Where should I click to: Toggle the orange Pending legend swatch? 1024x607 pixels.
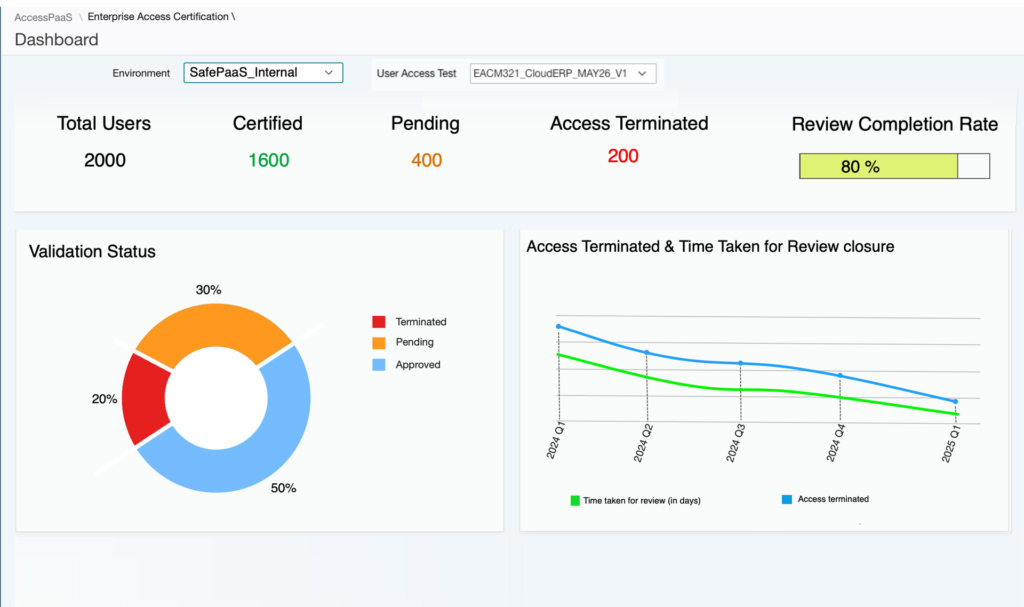(379, 343)
